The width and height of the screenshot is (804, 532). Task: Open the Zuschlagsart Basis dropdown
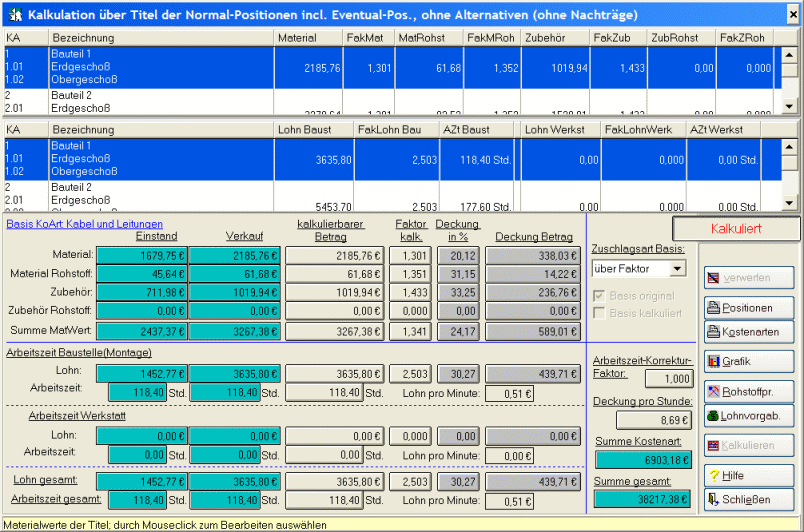[x=678, y=269]
